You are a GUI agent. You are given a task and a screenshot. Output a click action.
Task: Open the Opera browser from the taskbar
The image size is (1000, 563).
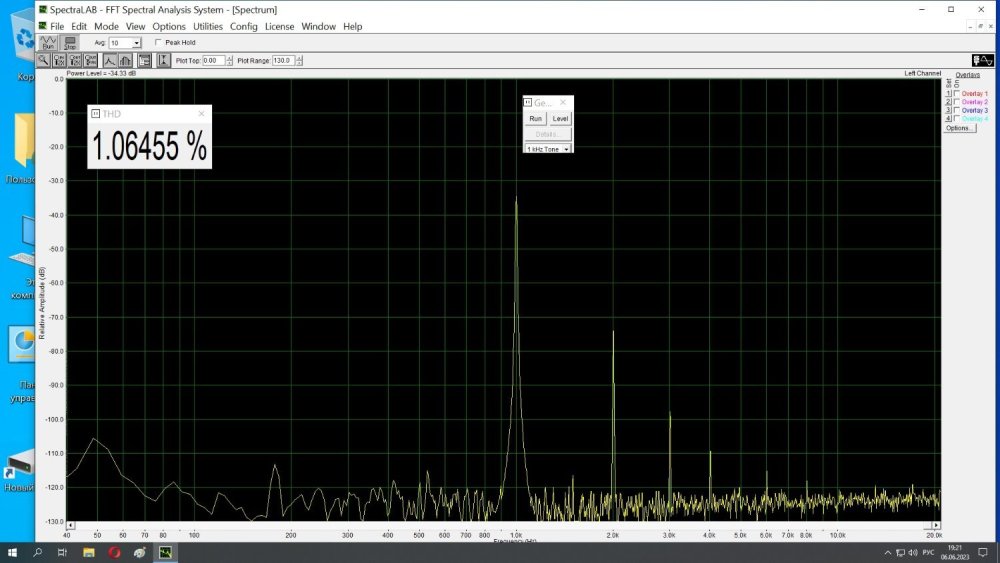click(x=115, y=552)
